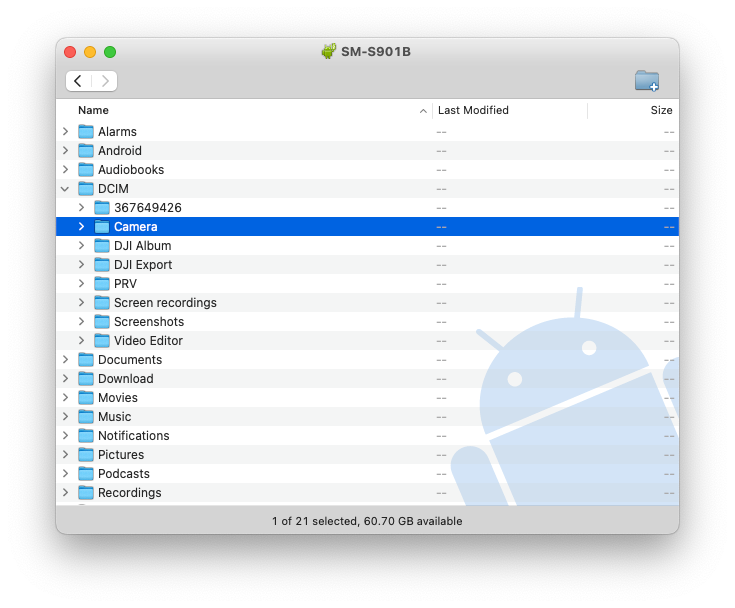Select the Camera folder name
Screen dimensions: 735x608
point(135,226)
